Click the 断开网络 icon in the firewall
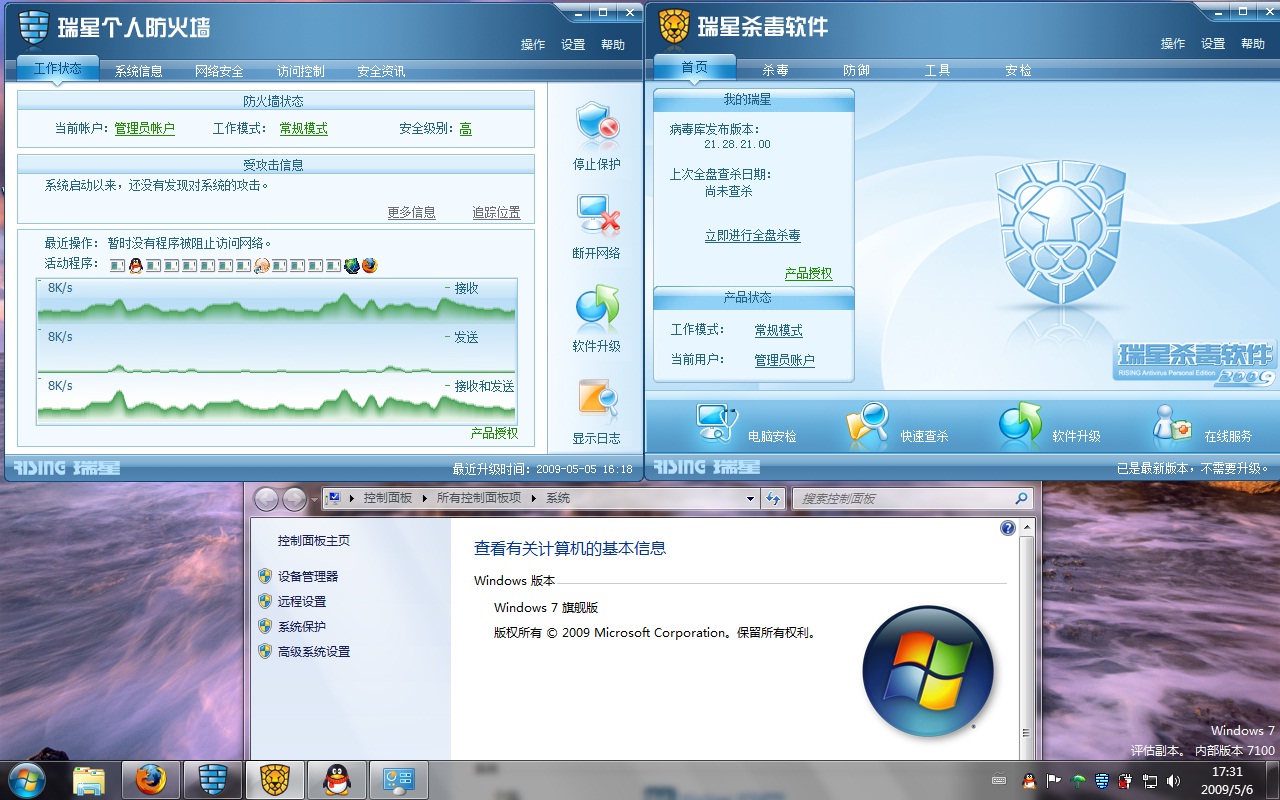 pyautogui.click(x=597, y=216)
